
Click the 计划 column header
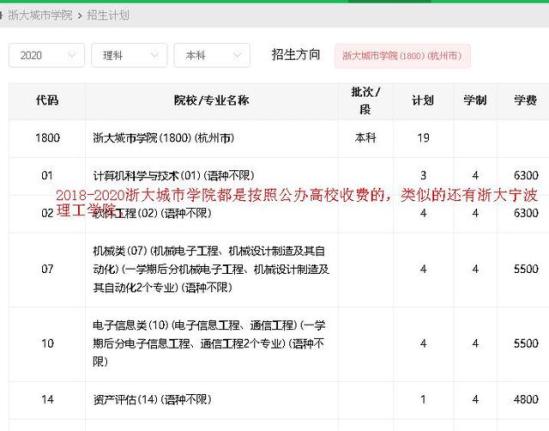423,101
